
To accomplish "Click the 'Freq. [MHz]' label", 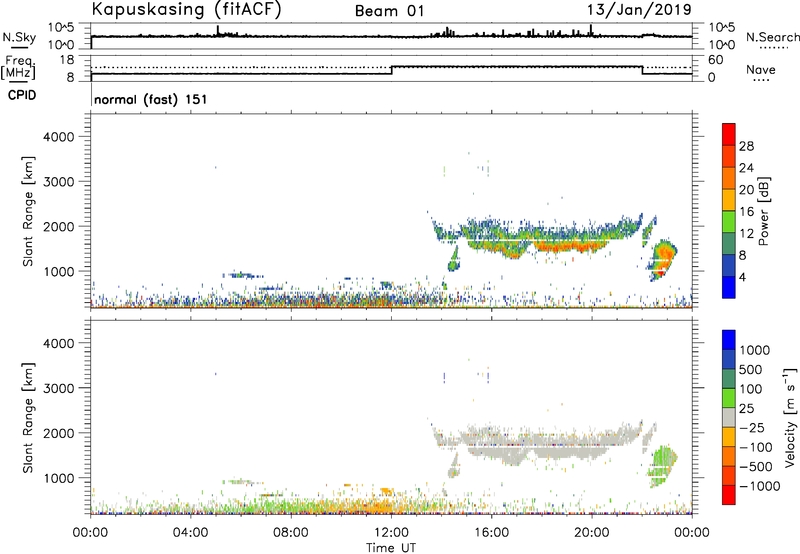I will tap(18, 68).
